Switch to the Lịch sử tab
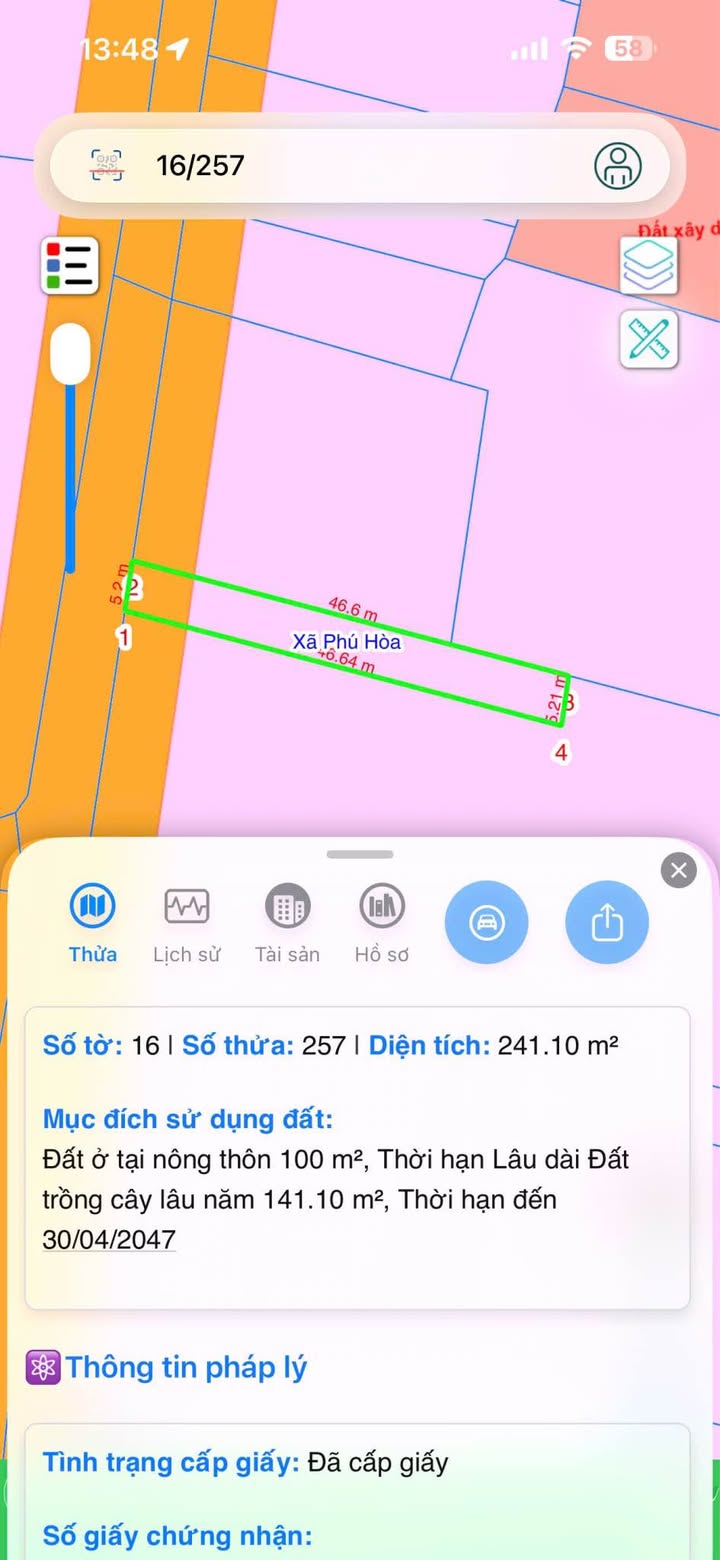This screenshot has height=1560, width=720. click(187, 924)
